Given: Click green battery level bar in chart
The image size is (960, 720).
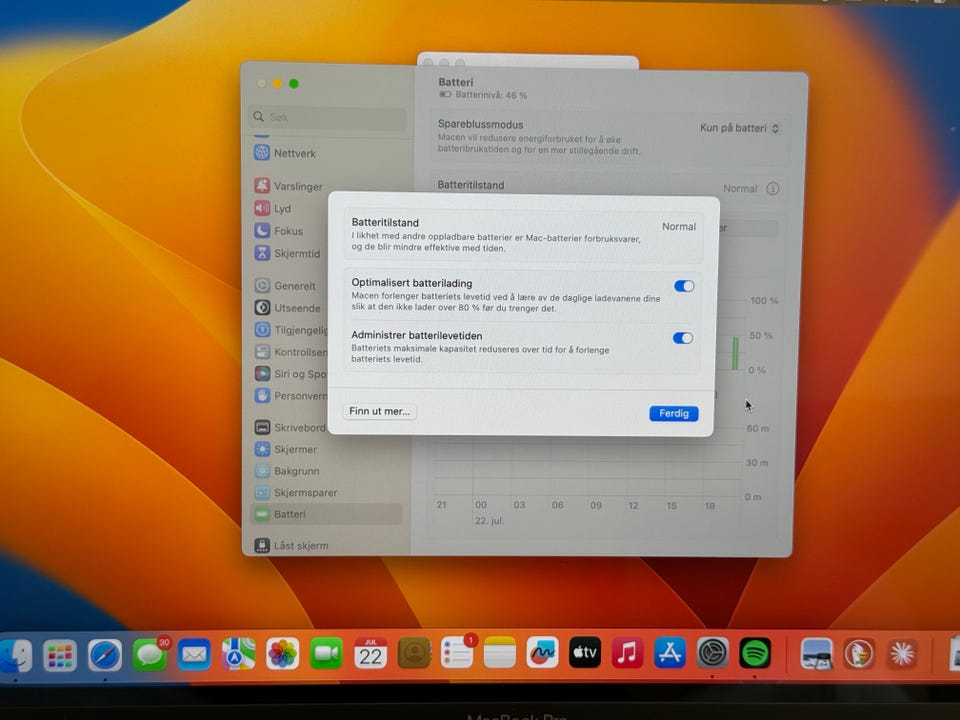Looking at the screenshot, I should (735, 353).
